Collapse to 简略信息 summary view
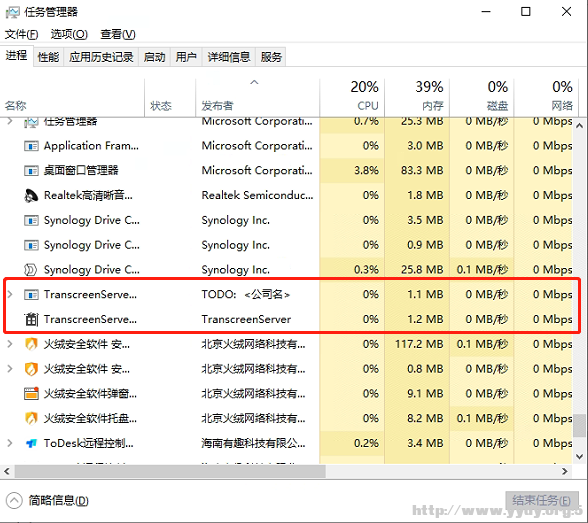The height and width of the screenshot is (523, 588). [47, 501]
